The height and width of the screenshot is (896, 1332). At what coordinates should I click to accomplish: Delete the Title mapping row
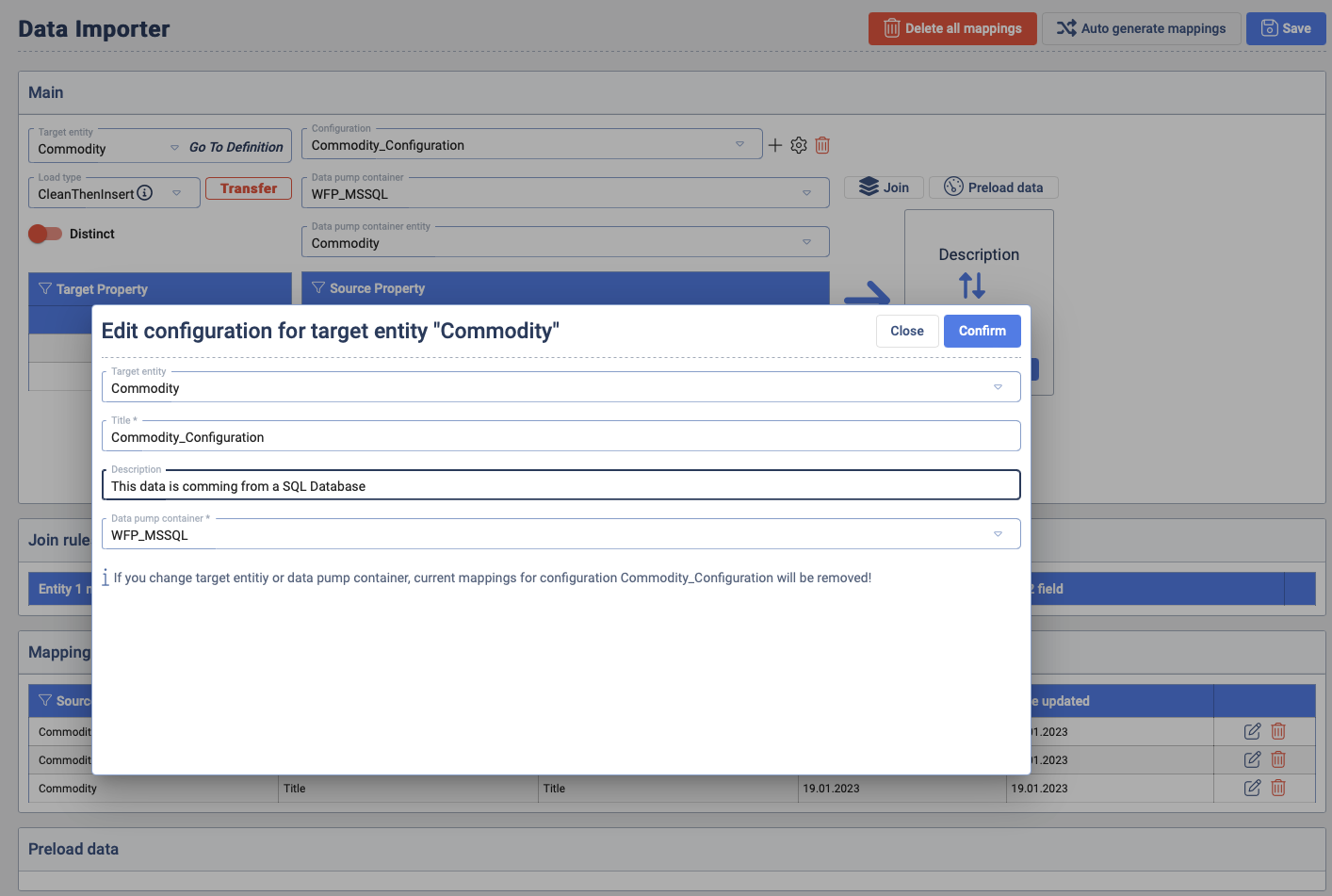[x=1278, y=788]
